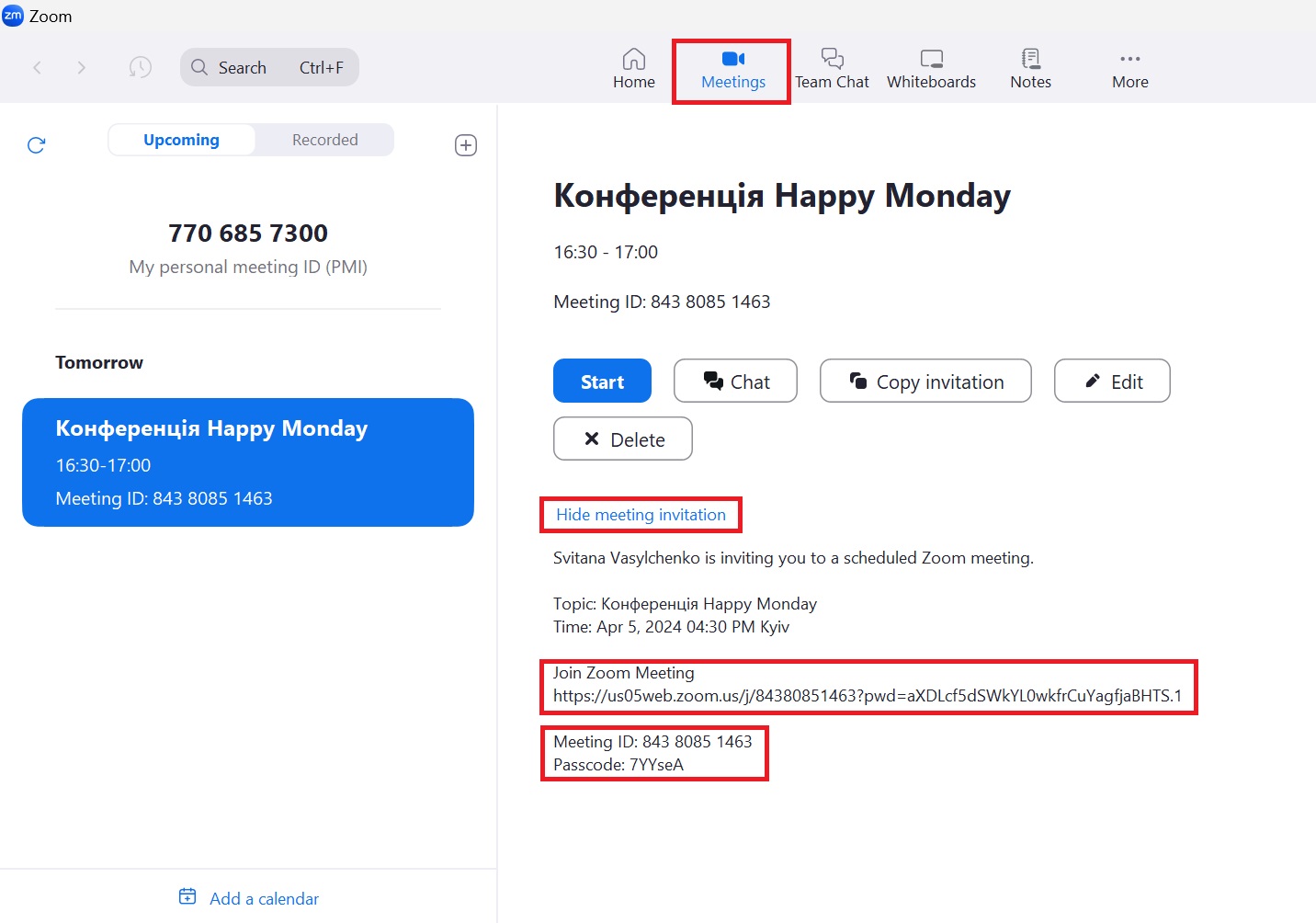Open the More menu
Viewport: 1316px width, 923px height.
click(x=1129, y=70)
